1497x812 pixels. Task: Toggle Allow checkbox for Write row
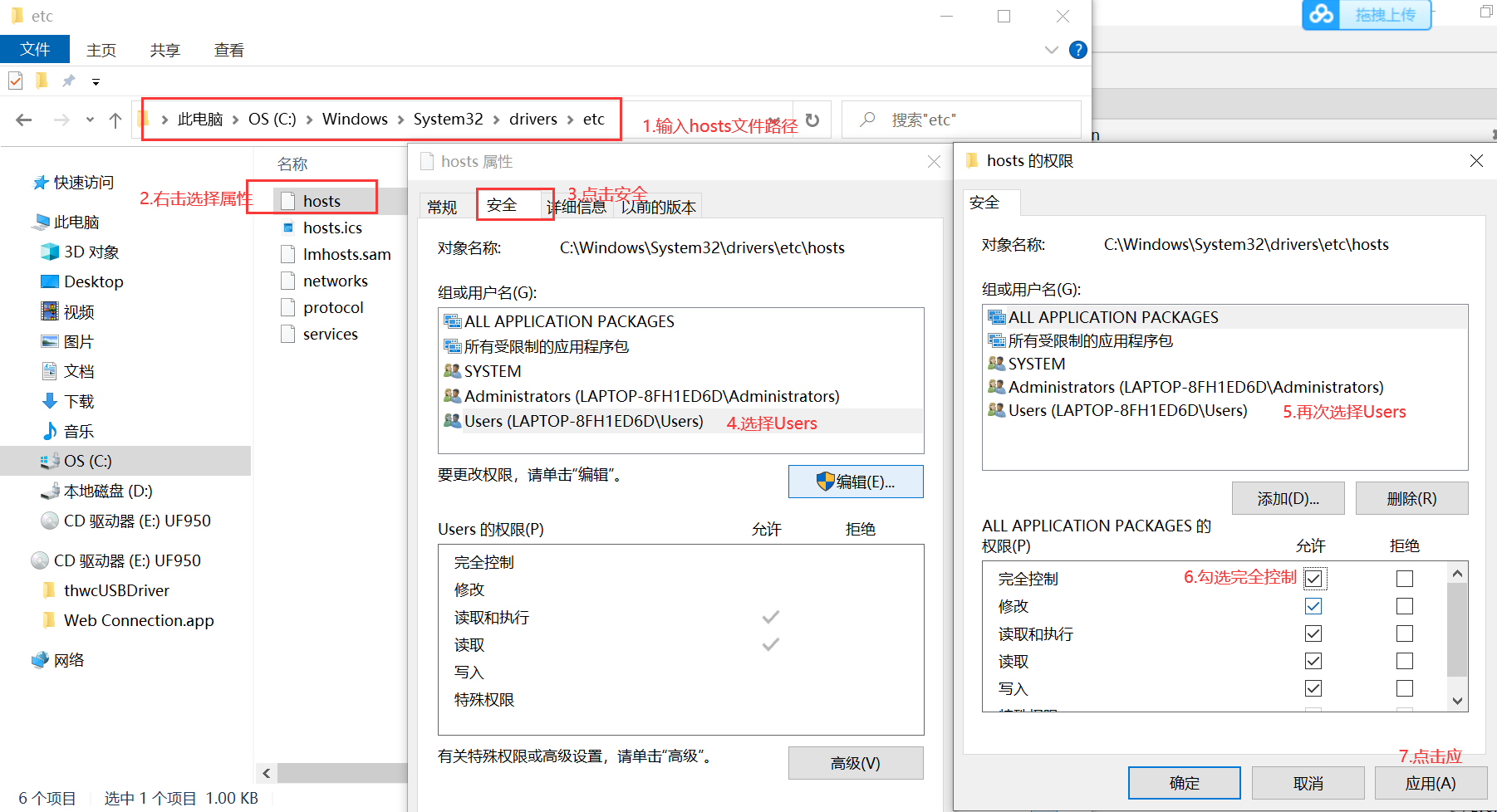(x=1313, y=687)
